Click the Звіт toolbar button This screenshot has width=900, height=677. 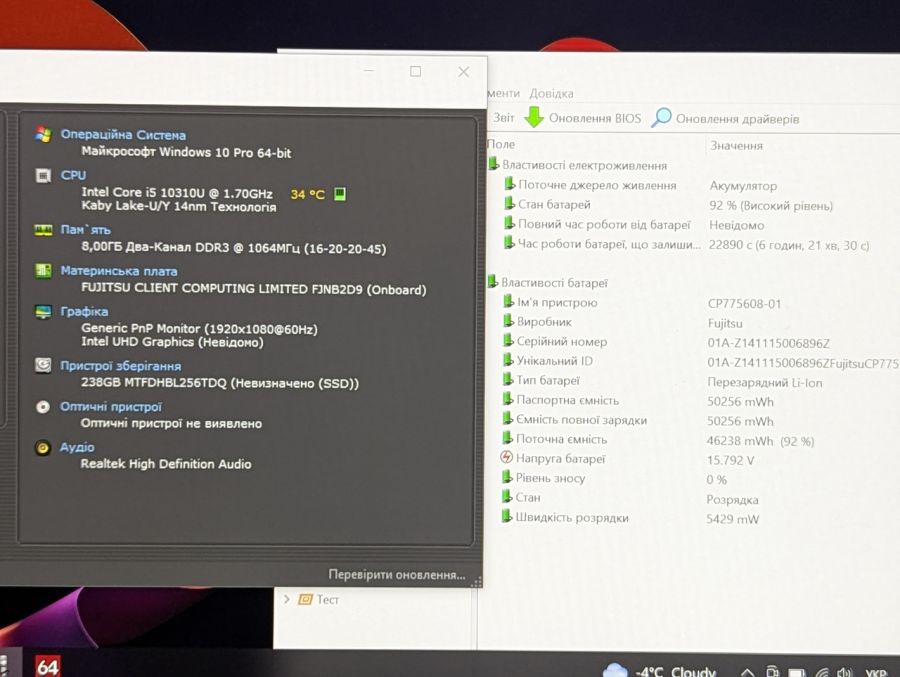503,117
